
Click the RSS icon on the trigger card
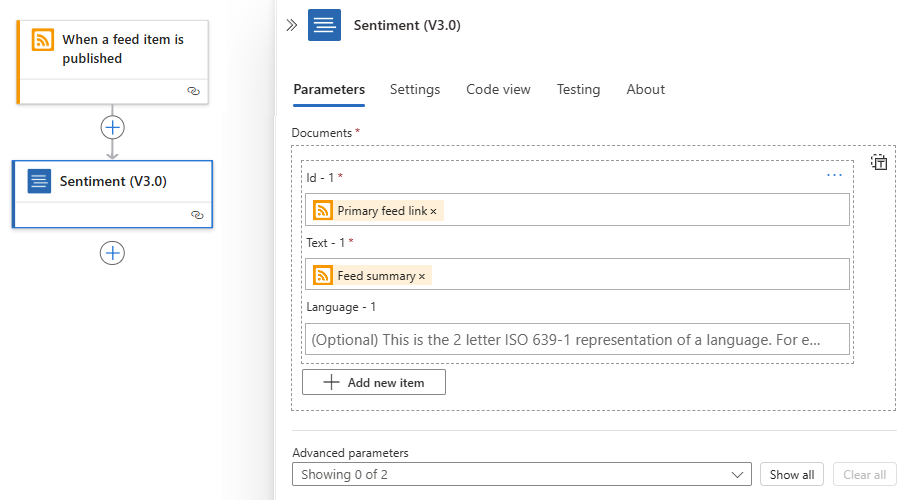coord(43,40)
